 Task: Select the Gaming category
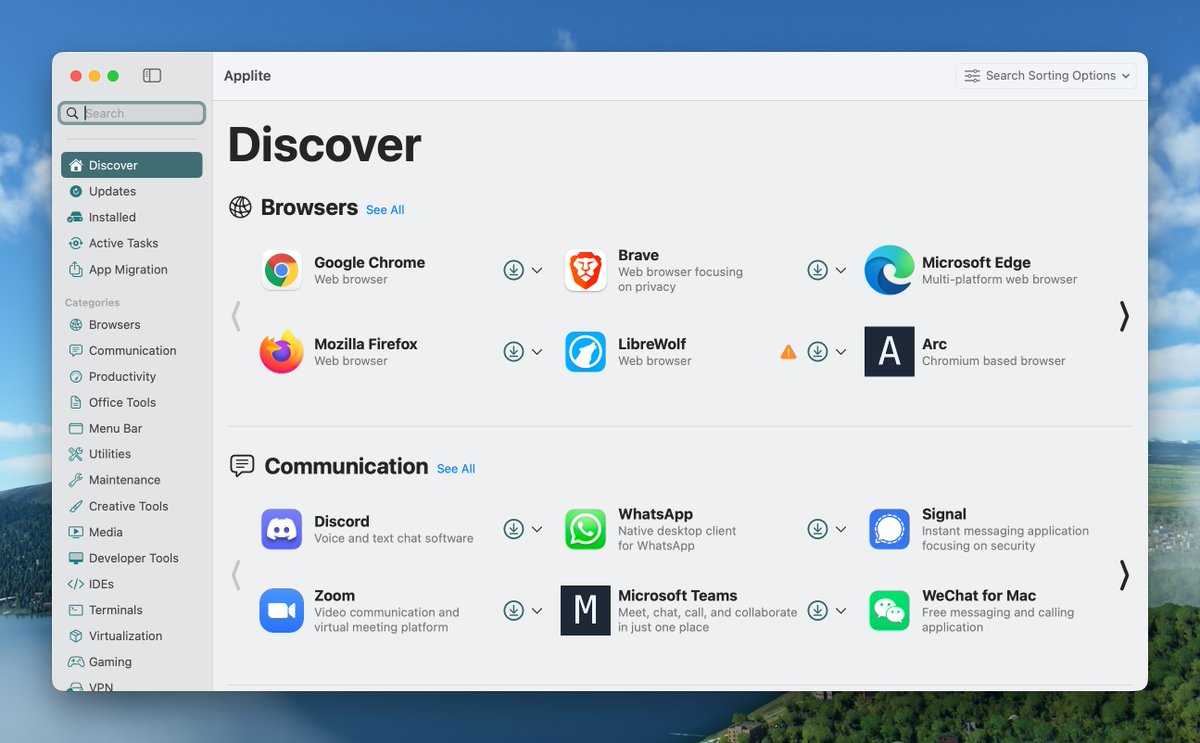(132, 662)
